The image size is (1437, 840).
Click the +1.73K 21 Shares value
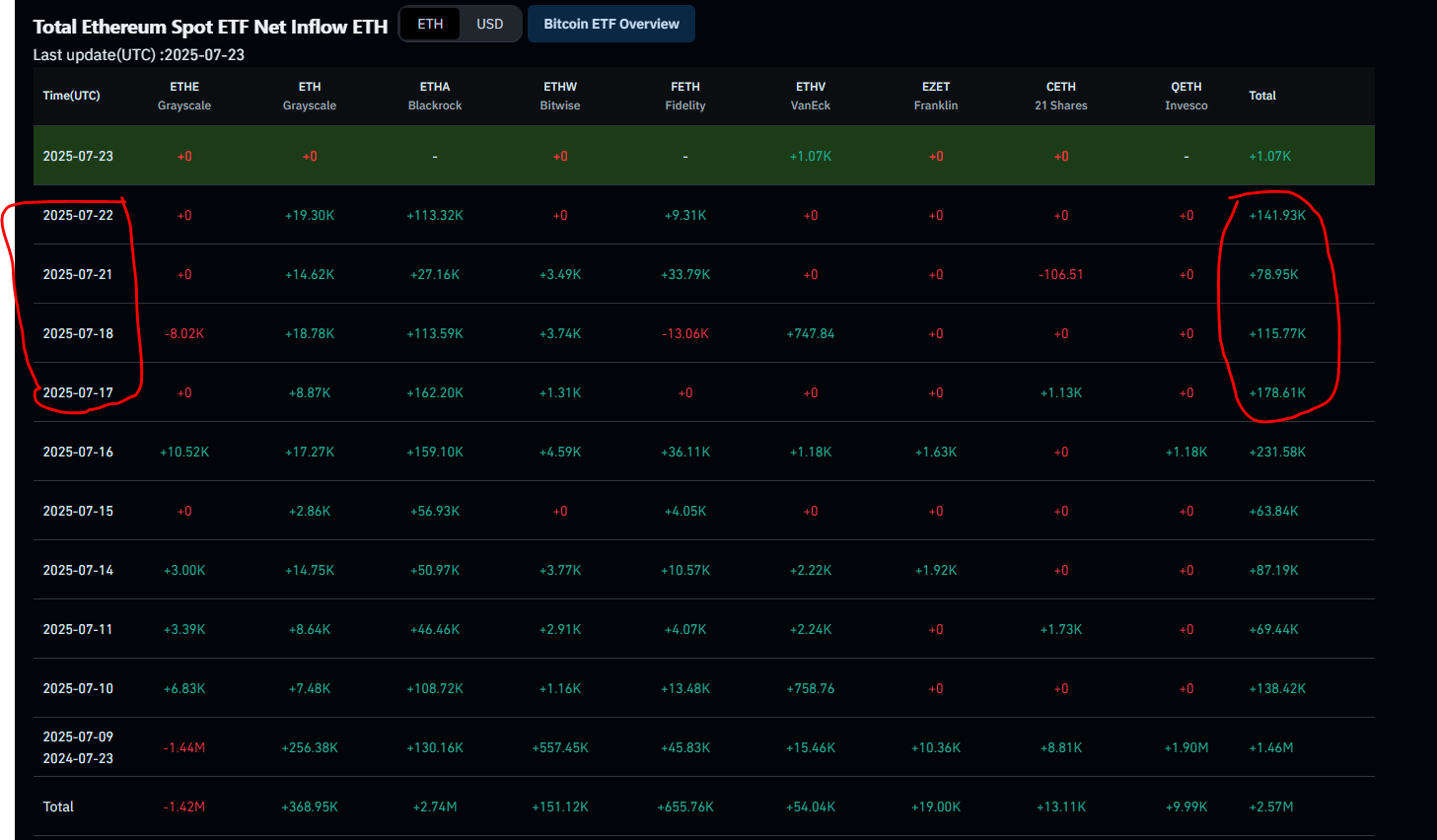[1061, 629]
